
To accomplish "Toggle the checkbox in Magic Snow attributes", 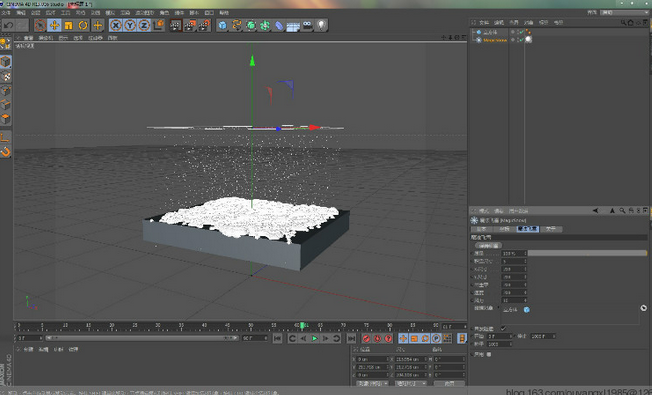I will point(503,328).
